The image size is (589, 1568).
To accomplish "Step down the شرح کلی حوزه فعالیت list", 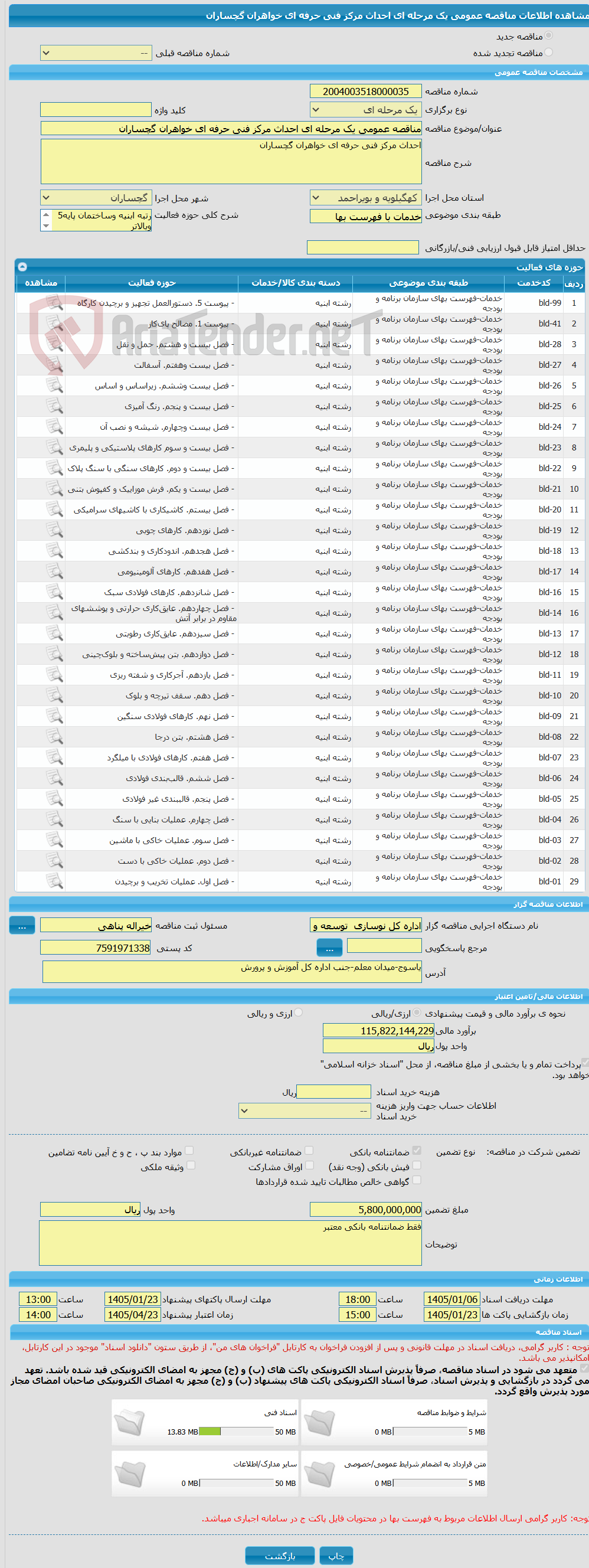I will click(x=46, y=225).
